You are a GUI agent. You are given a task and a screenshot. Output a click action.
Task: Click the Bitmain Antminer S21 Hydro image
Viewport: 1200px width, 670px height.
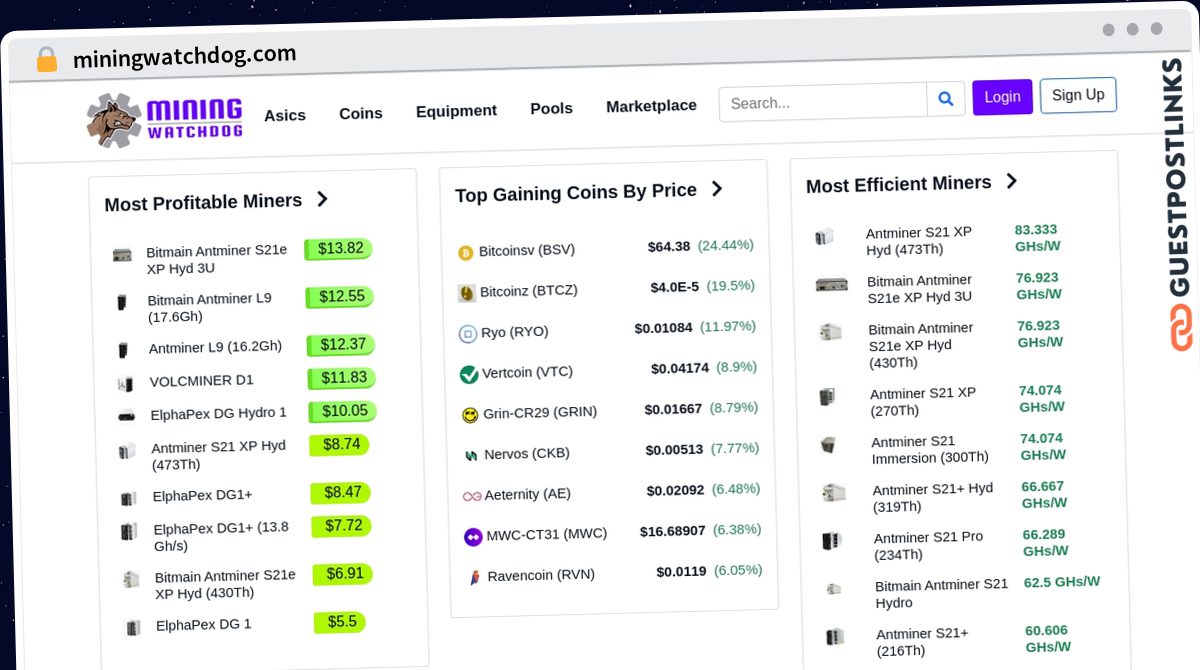833,589
